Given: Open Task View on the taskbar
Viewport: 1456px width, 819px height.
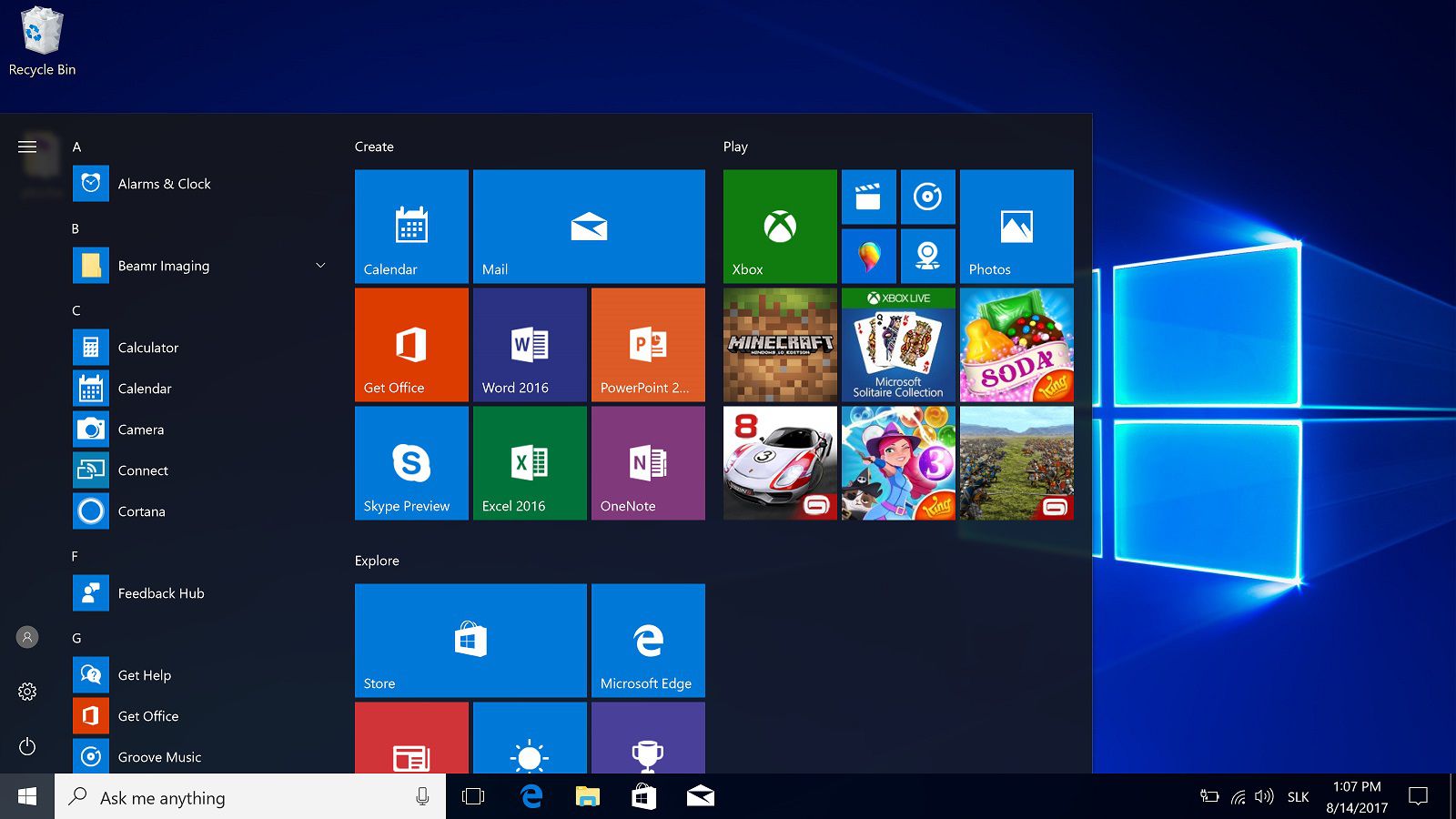Looking at the screenshot, I should (473, 797).
